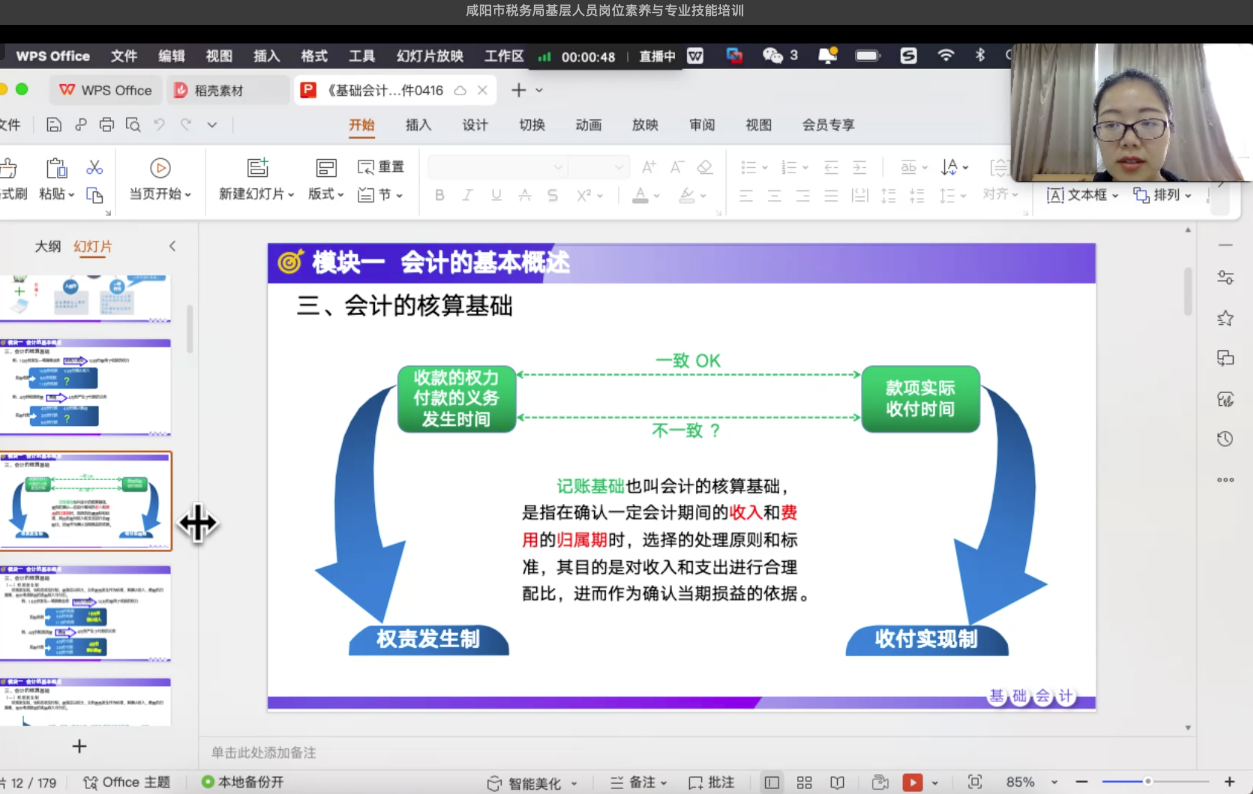Switch to normal view mode
1253x794 pixels.
[x=771, y=783]
